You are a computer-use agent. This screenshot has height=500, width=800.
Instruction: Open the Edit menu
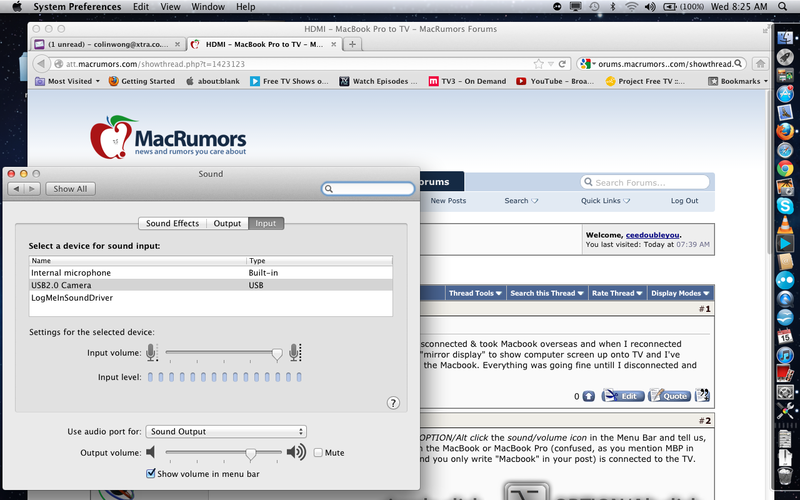tap(141, 7)
